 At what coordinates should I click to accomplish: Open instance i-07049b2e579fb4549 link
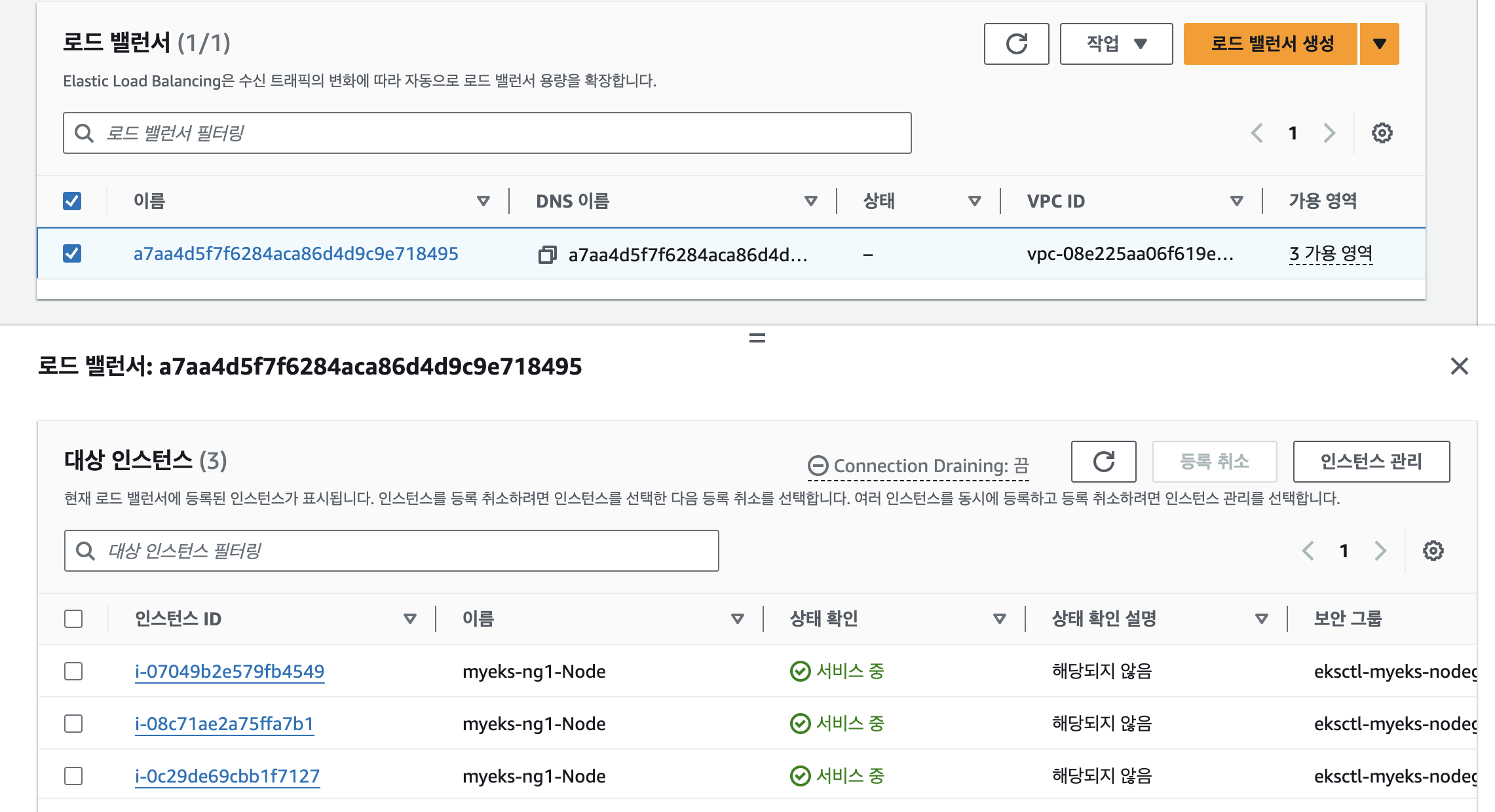229,671
